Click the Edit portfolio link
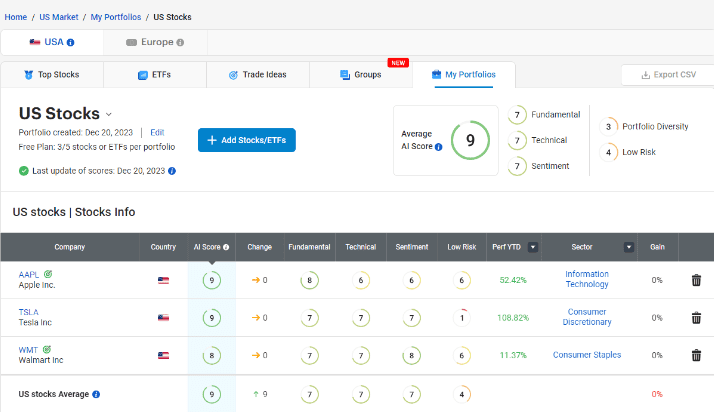 point(157,132)
